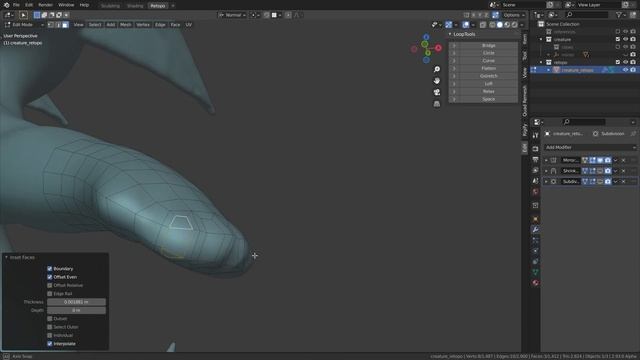Open Add Modifier dropdown
This screenshot has height=360, width=640.
(x=590, y=147)
